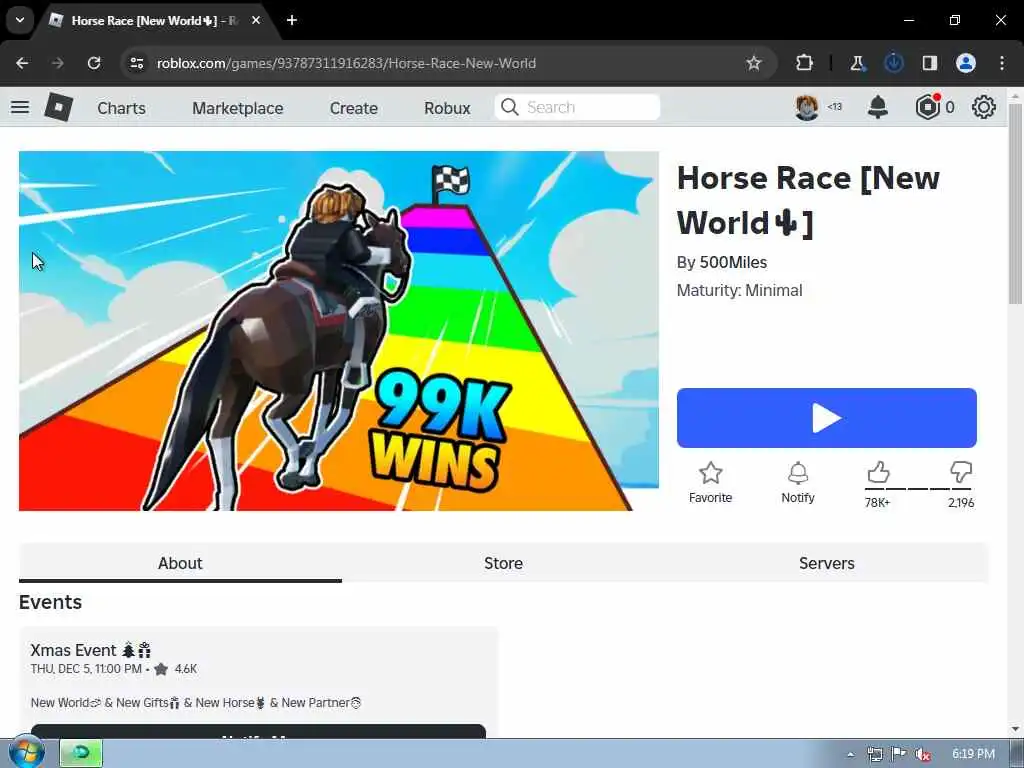Viewport: 1024px width, 768px height.
Task: Open the Roblox settings gear
Action: pyautogui.click(x=984, y=107)
